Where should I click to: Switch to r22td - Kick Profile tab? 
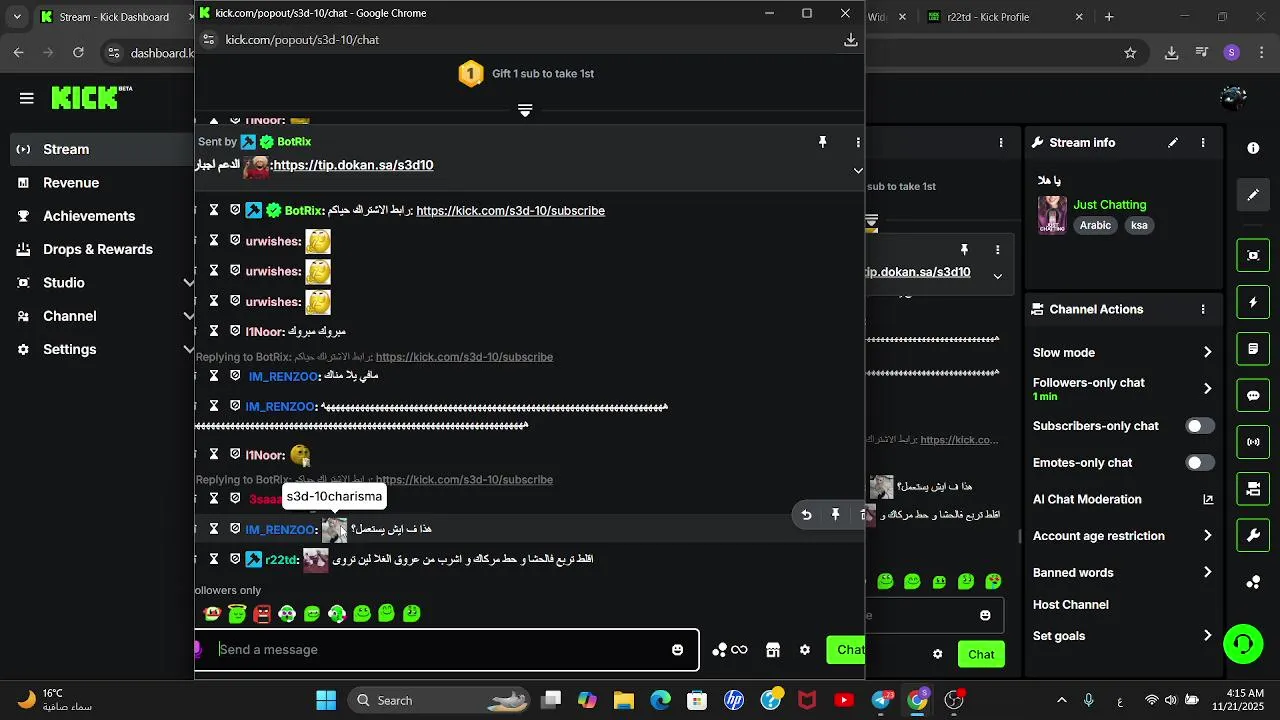1003,17
